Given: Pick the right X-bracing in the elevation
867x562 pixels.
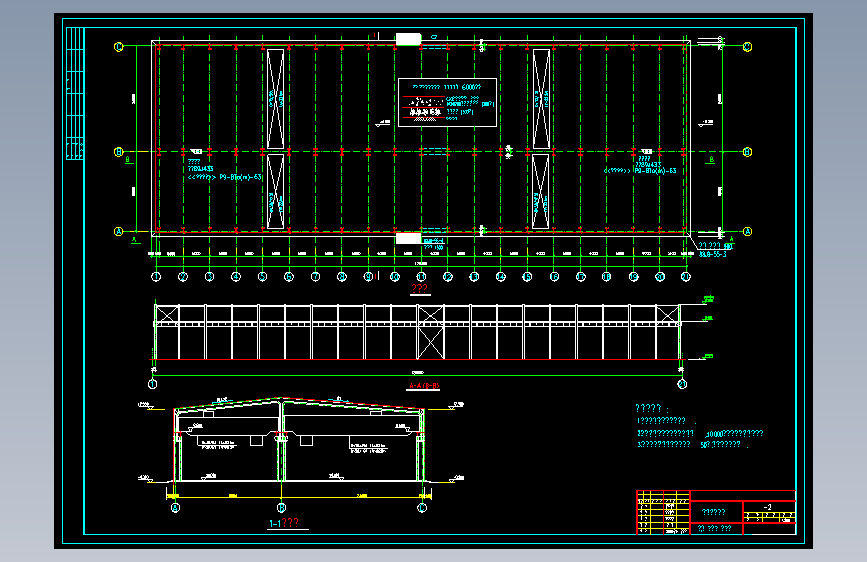Looking at the screenshot, I should click(x=667, y=314).
